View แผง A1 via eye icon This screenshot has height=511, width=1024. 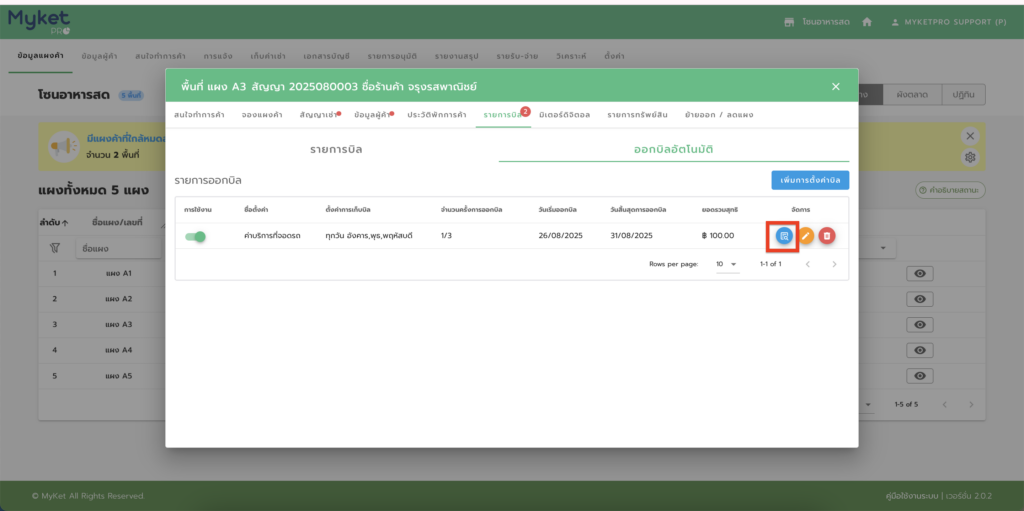[920, 273]
